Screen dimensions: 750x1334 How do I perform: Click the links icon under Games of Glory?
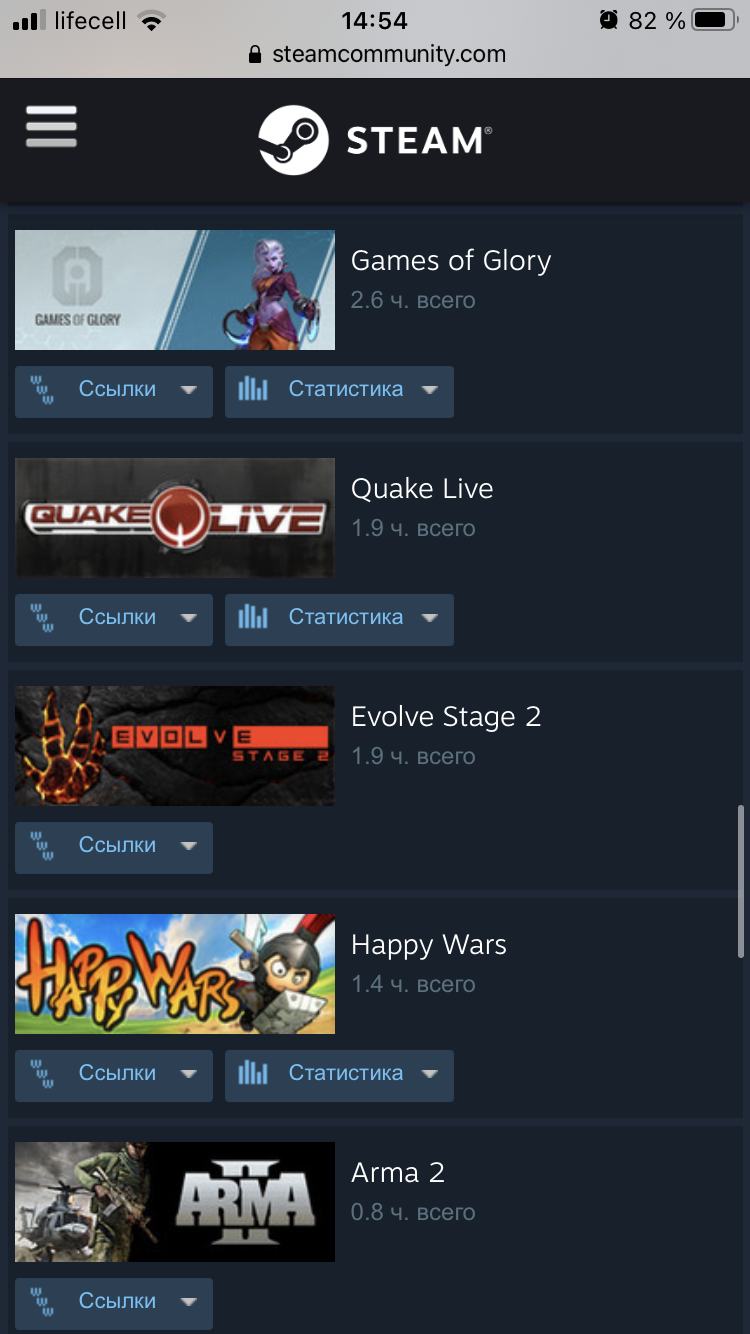pos(43,390)
